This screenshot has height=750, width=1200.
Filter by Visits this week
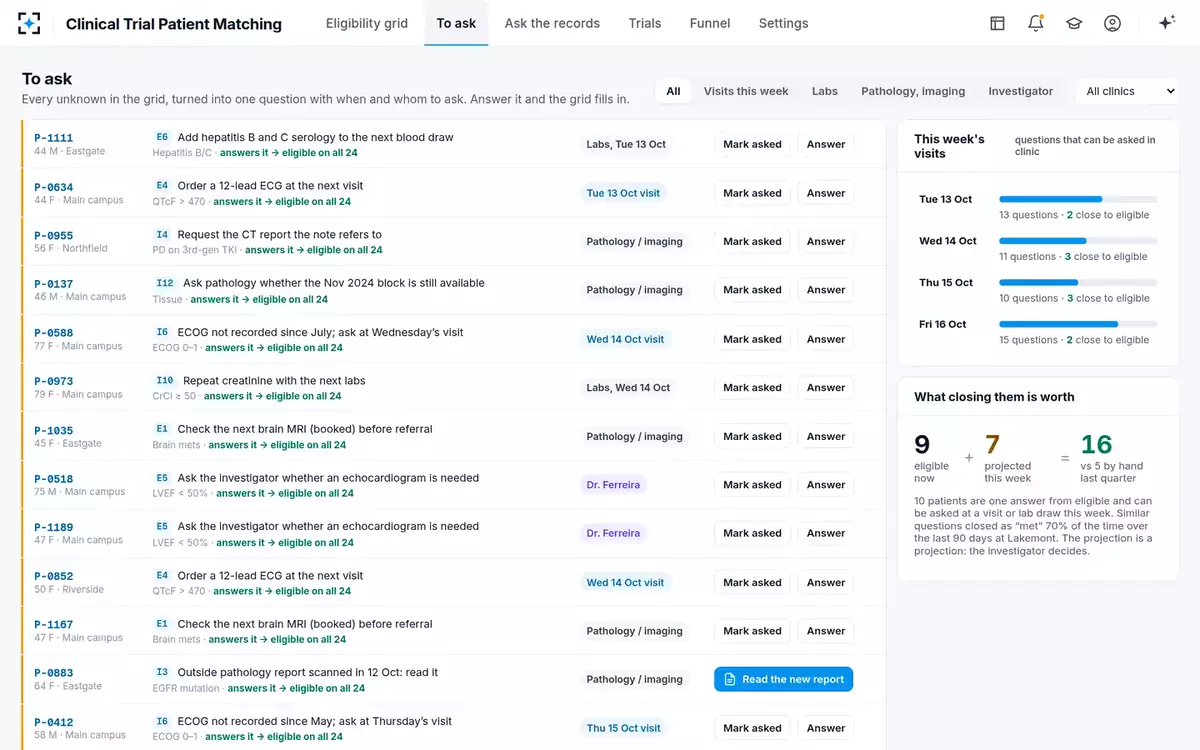point(746,91)
